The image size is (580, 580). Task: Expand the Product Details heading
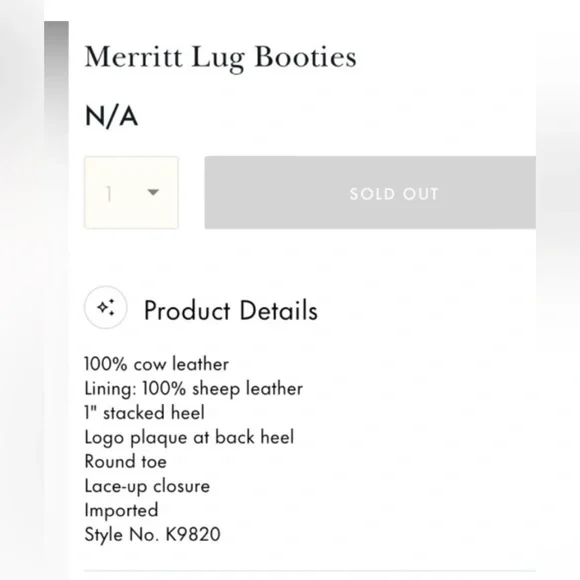coord(230,310)
